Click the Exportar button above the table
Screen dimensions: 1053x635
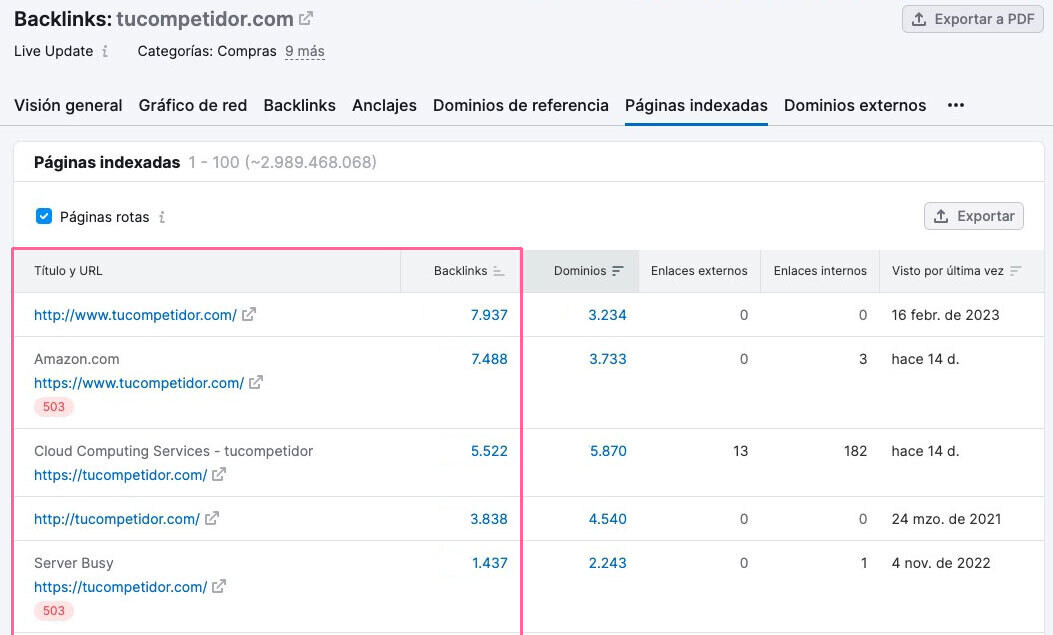974,216
